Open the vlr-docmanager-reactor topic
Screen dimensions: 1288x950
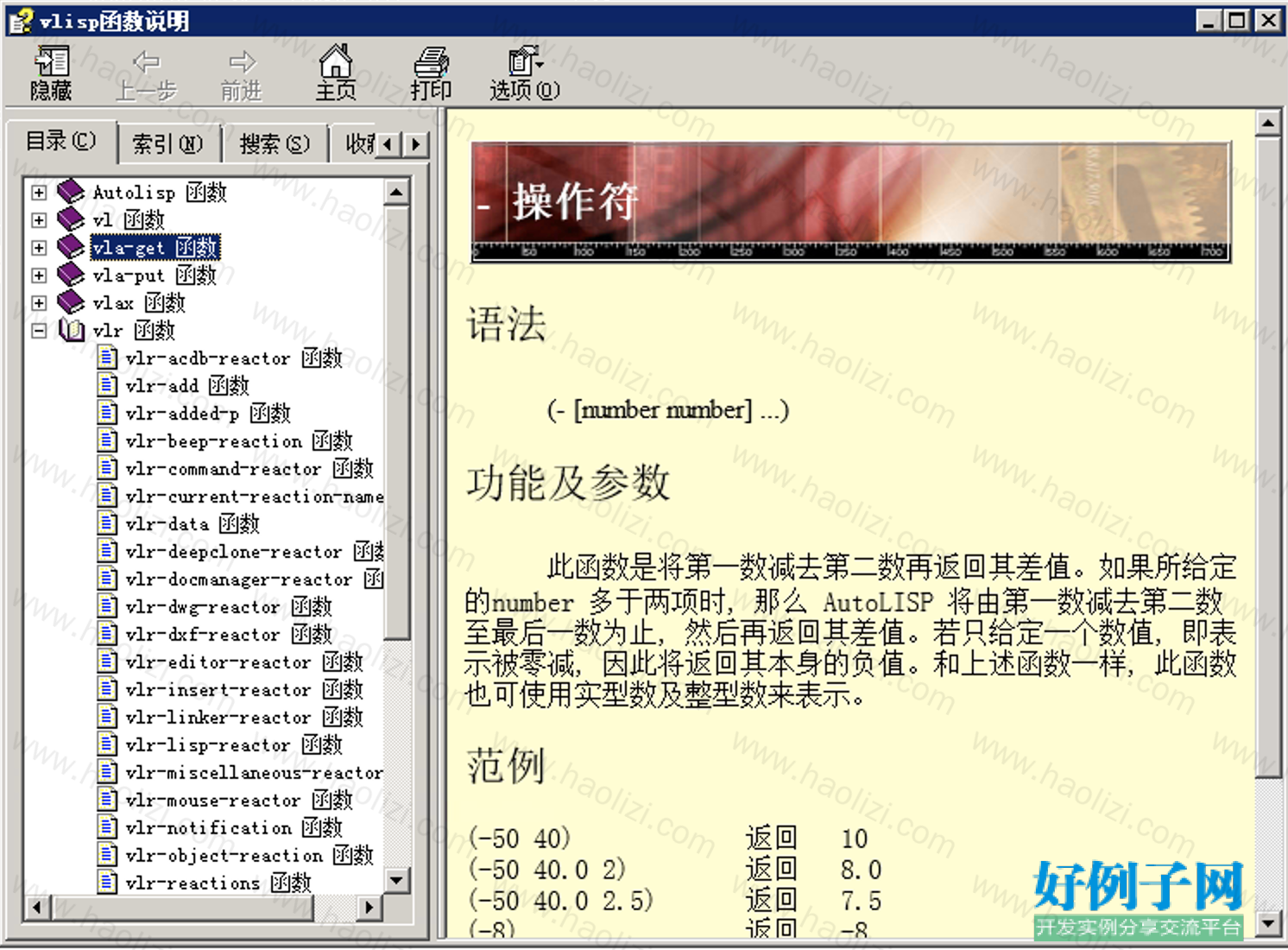(255, 579)
